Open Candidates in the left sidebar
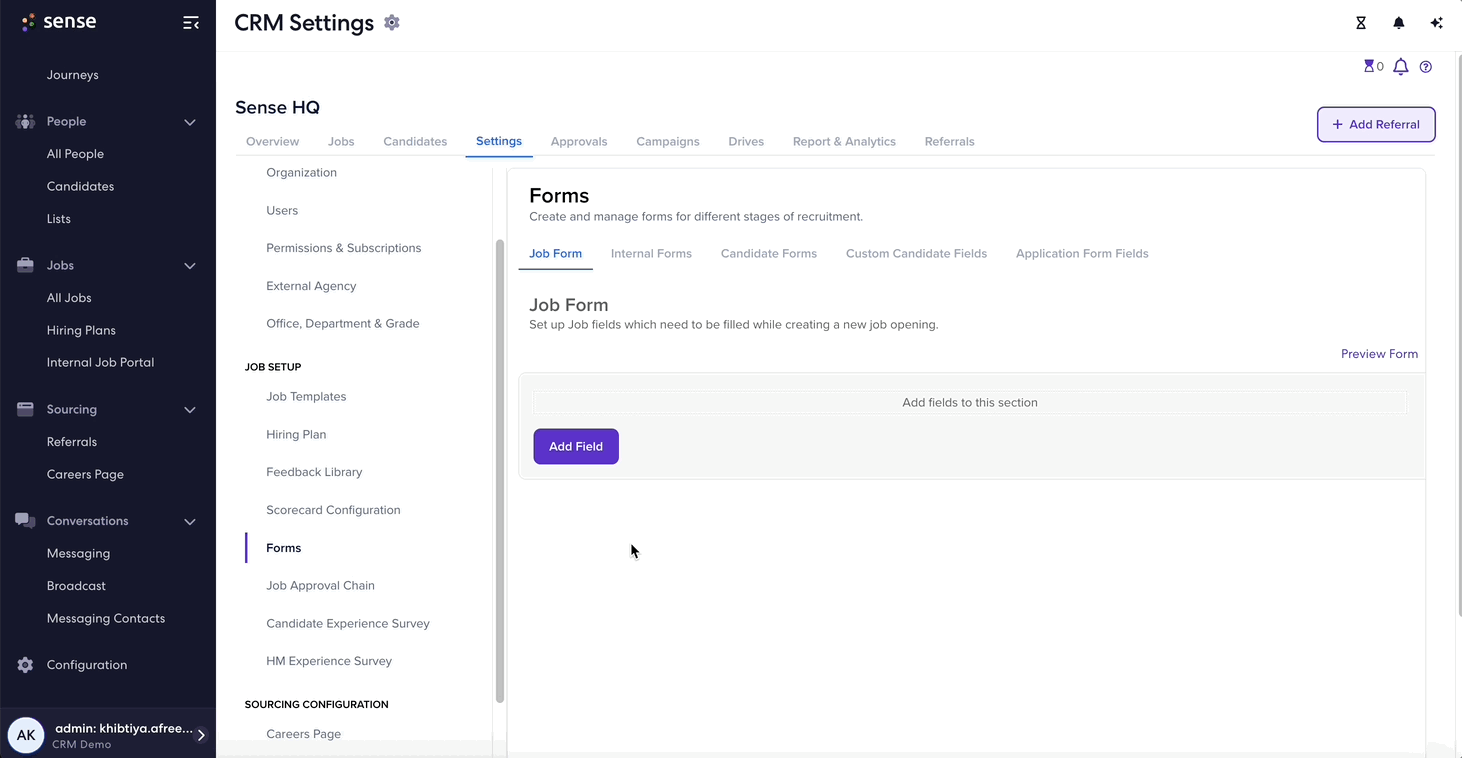 (x=80, y=186)
